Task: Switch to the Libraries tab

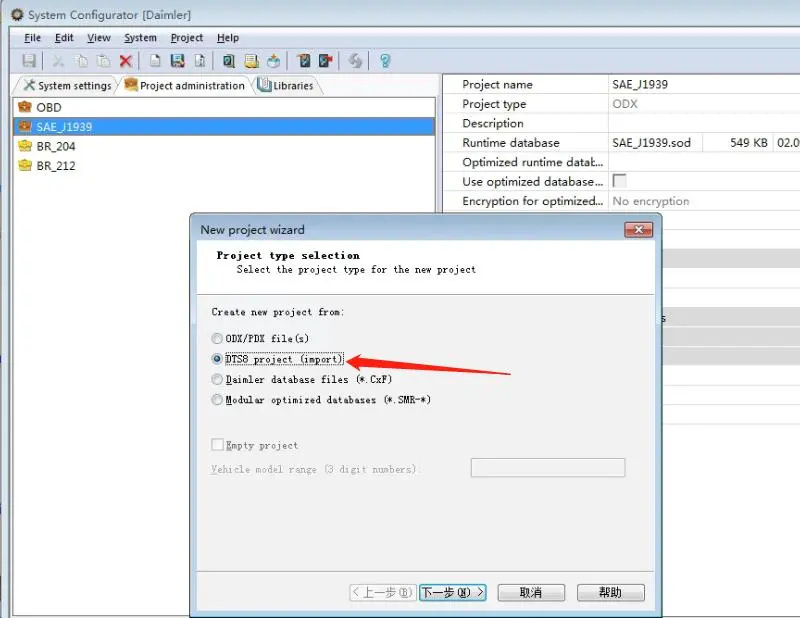Action: [x=286, y=86]
